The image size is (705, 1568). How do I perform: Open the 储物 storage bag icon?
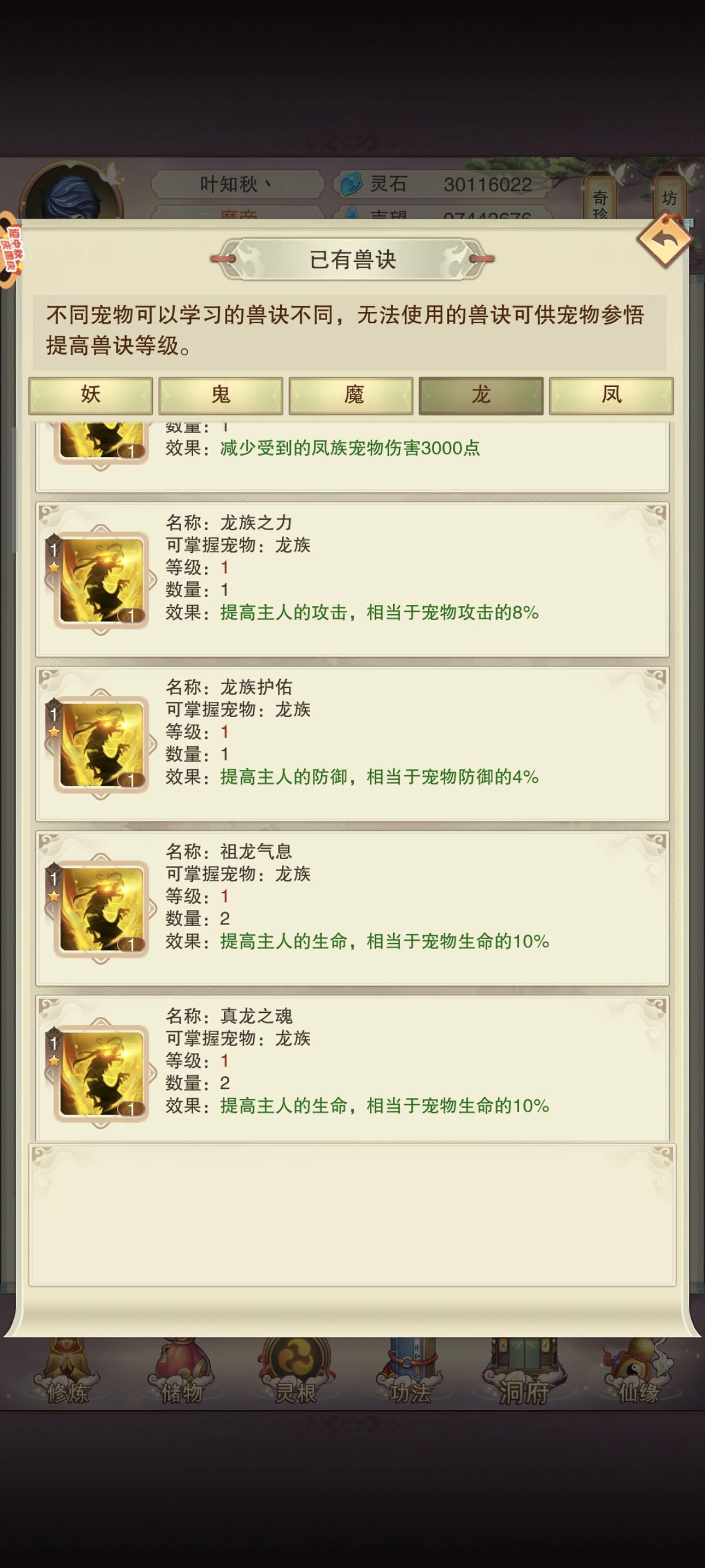point(182,1371)
